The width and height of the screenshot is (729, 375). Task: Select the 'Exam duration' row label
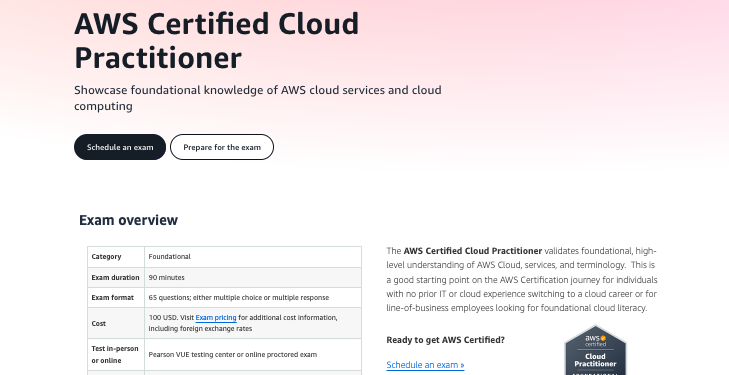[x=115, y=277]
